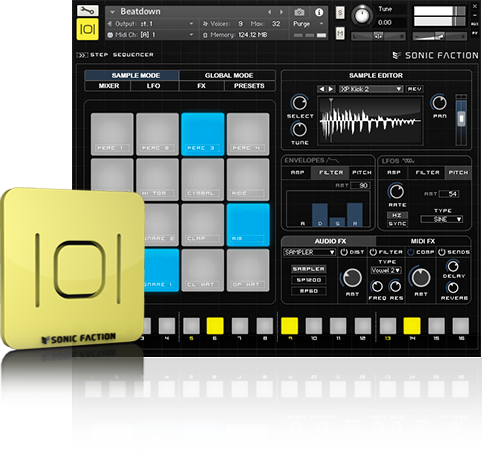Trigger the Perc 2 pad

[x=157, y=134]
